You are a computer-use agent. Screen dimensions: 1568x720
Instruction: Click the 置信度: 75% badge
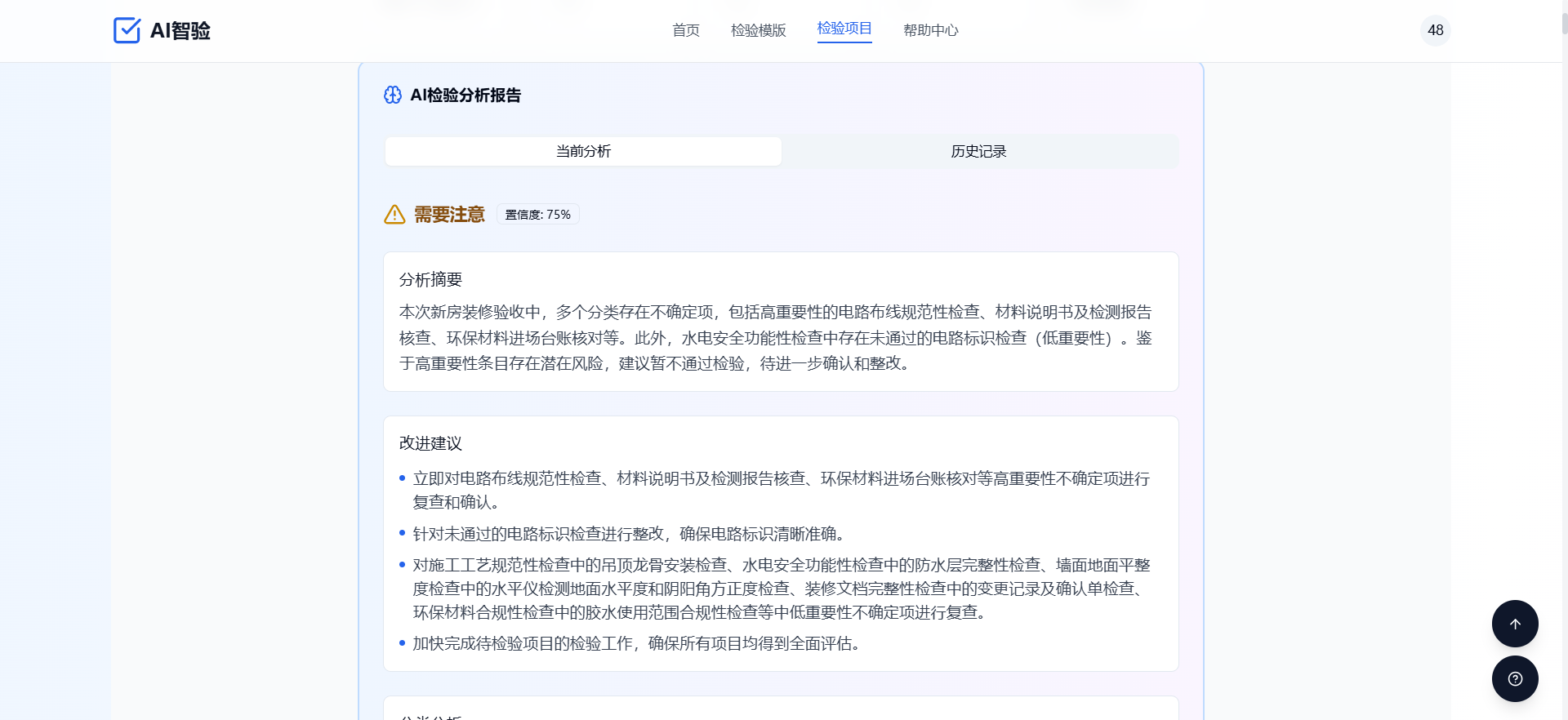click(x=537, y=215)
